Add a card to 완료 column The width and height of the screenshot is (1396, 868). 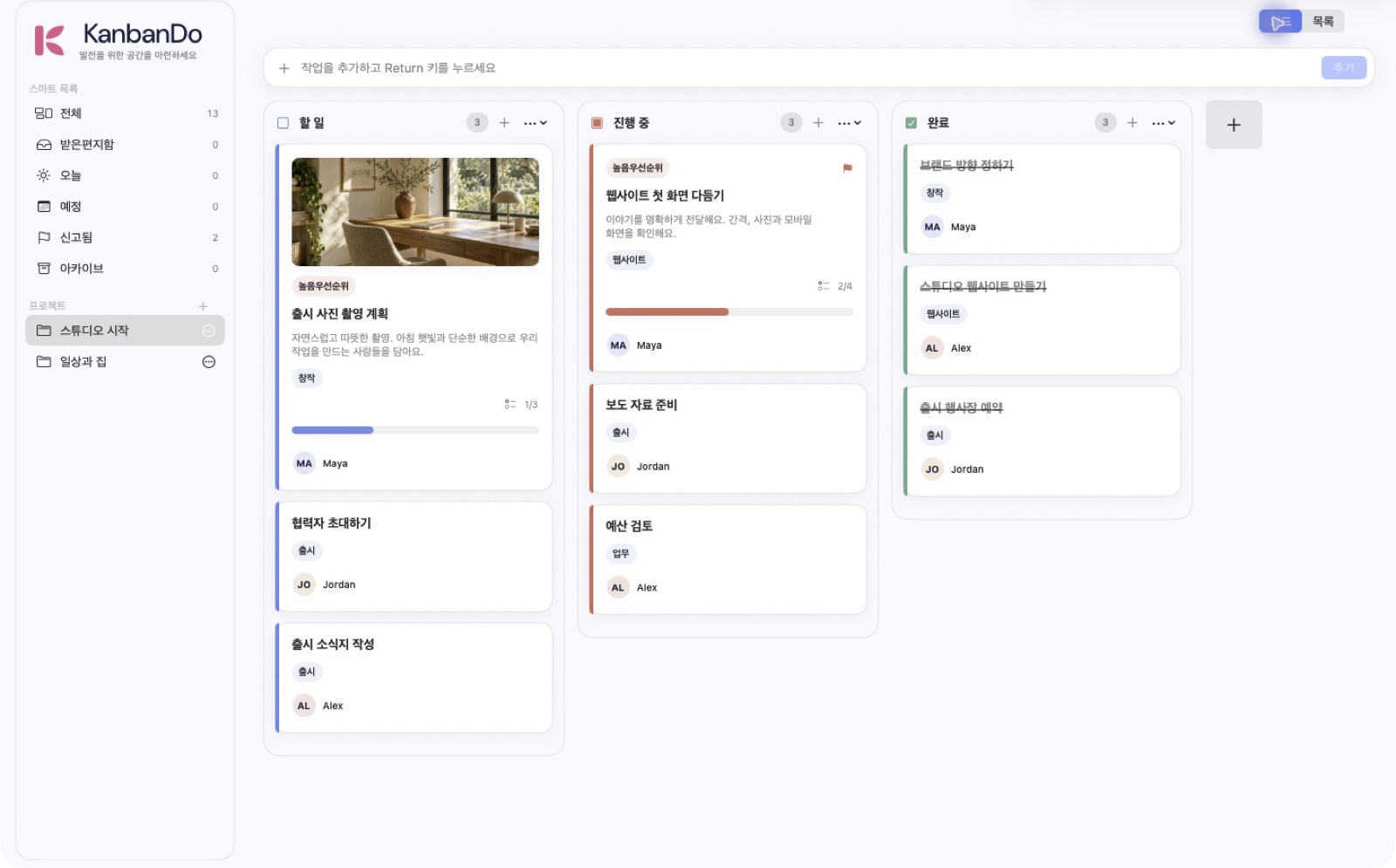coord(1133,123)
